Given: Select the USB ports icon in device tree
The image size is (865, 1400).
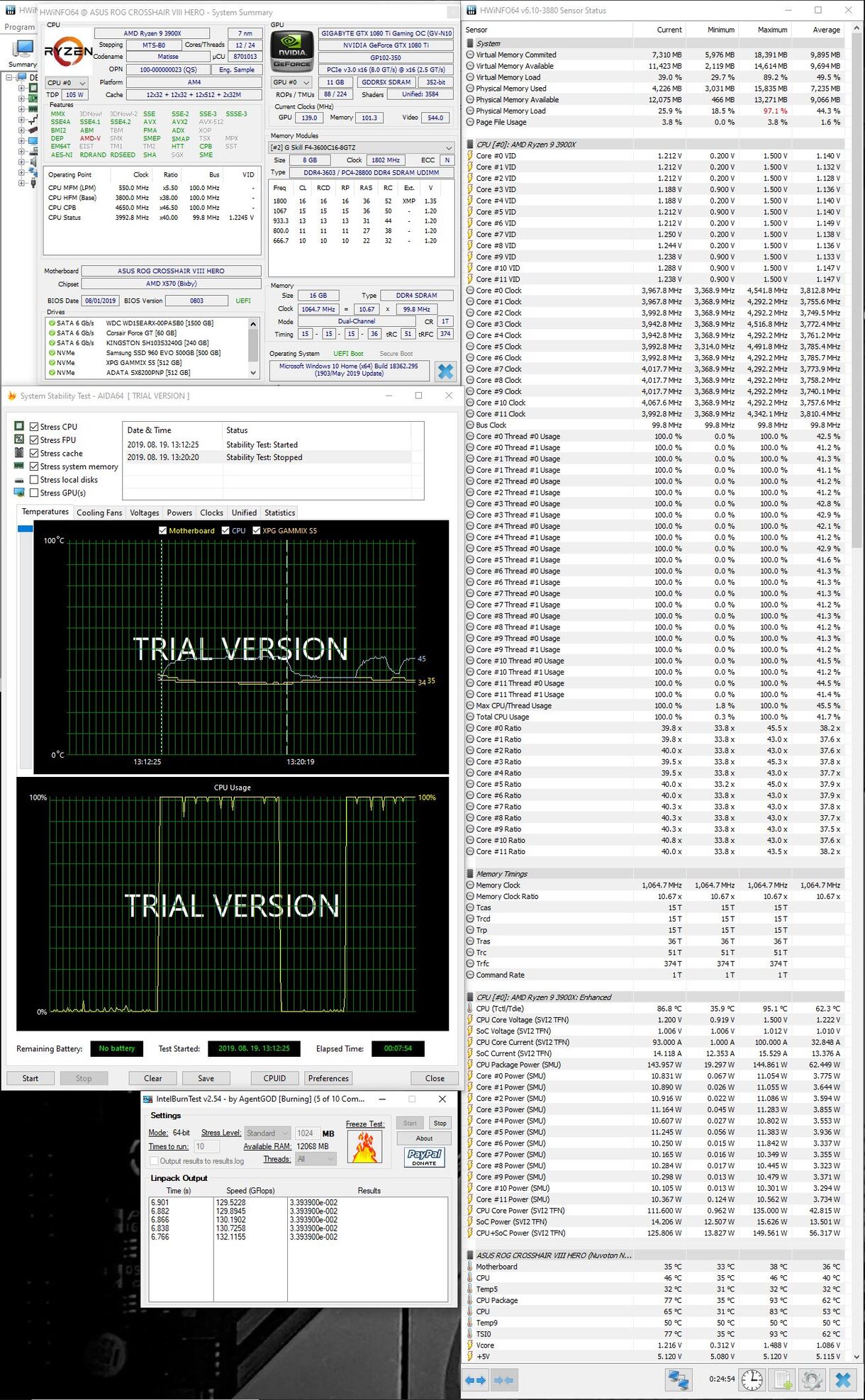Looking at the screenshot, I should click(33, 181).
